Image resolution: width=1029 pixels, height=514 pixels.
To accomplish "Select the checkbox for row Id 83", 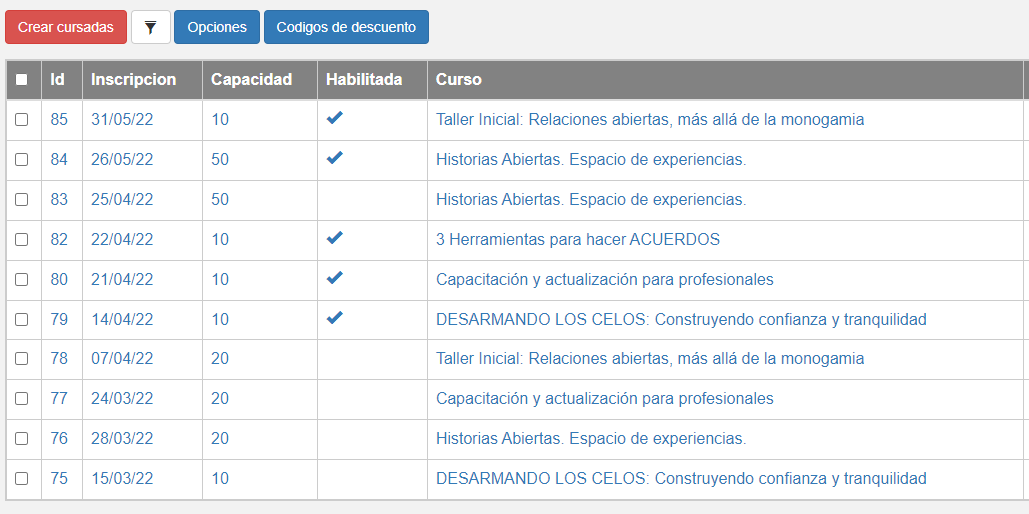I will point(22,200).
